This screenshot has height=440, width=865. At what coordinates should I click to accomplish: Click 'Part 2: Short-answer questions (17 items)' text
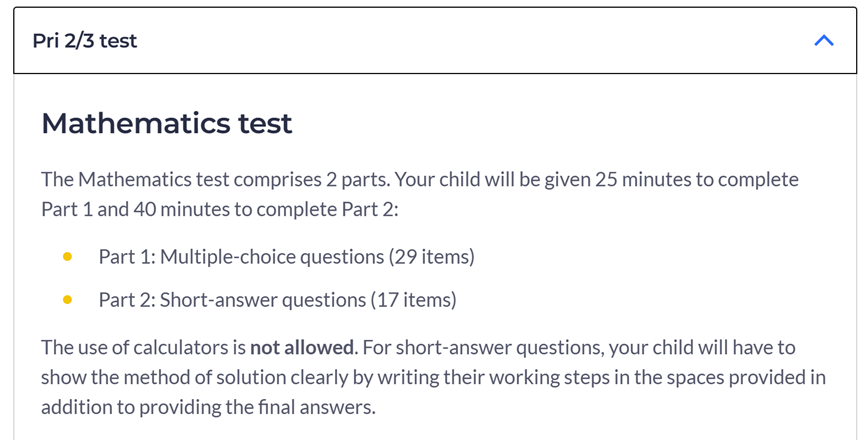(x=277, y=300)
